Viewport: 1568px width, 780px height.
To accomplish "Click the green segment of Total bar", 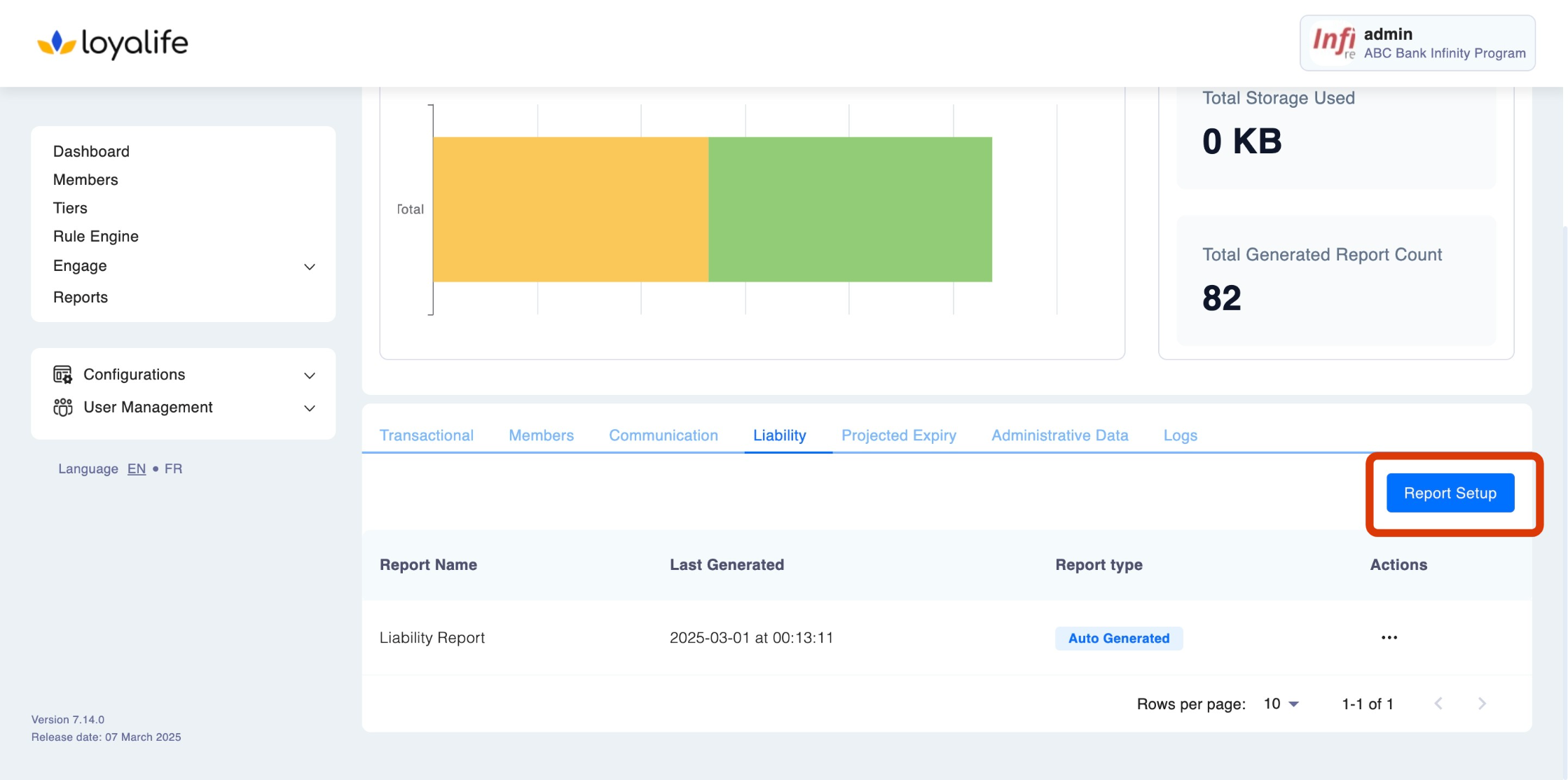I will pyautogui.click(x=849, y=209).
